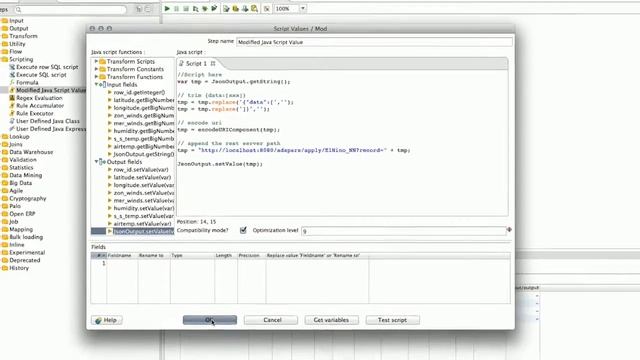This screenshot has height=360, width=640.
Task: Click the show results toolbar icon
Action: [x=267, y=8]
